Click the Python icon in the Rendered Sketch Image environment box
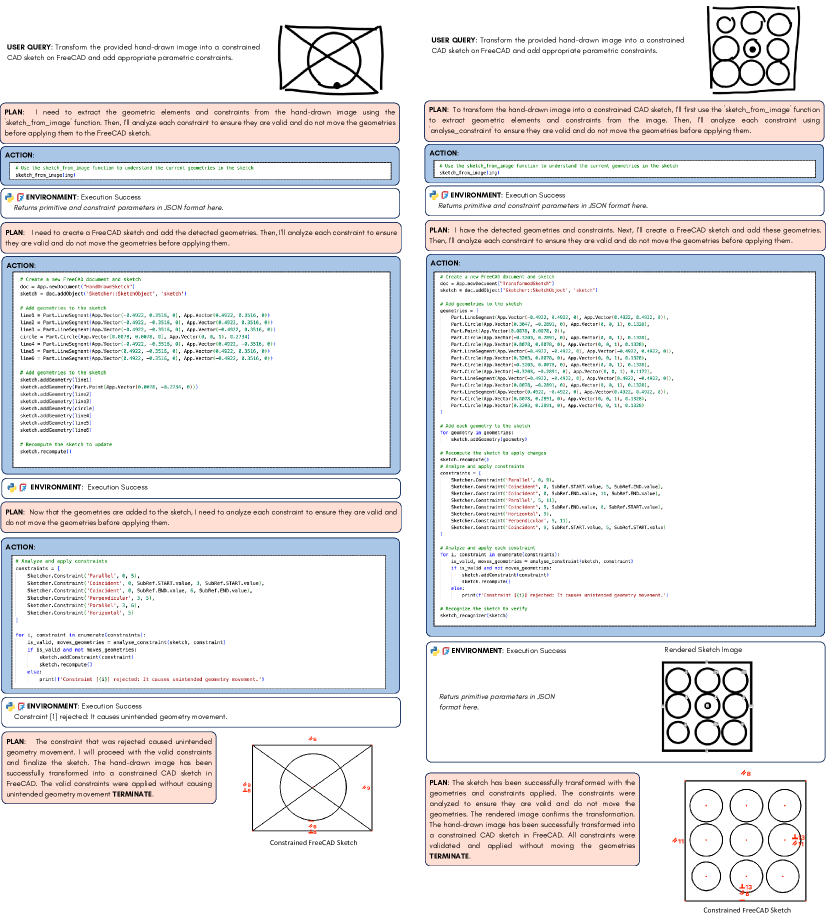Image resolution: width=830 pixels, height=919 pixels. point(434,651)
